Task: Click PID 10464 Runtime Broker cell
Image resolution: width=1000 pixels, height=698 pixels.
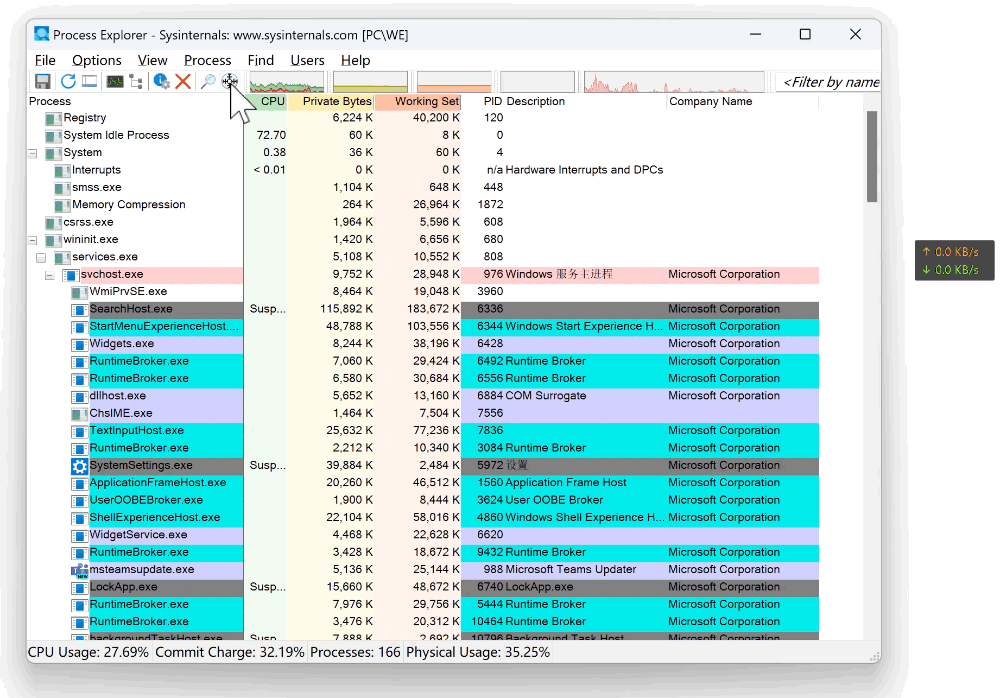Action: 487,622
